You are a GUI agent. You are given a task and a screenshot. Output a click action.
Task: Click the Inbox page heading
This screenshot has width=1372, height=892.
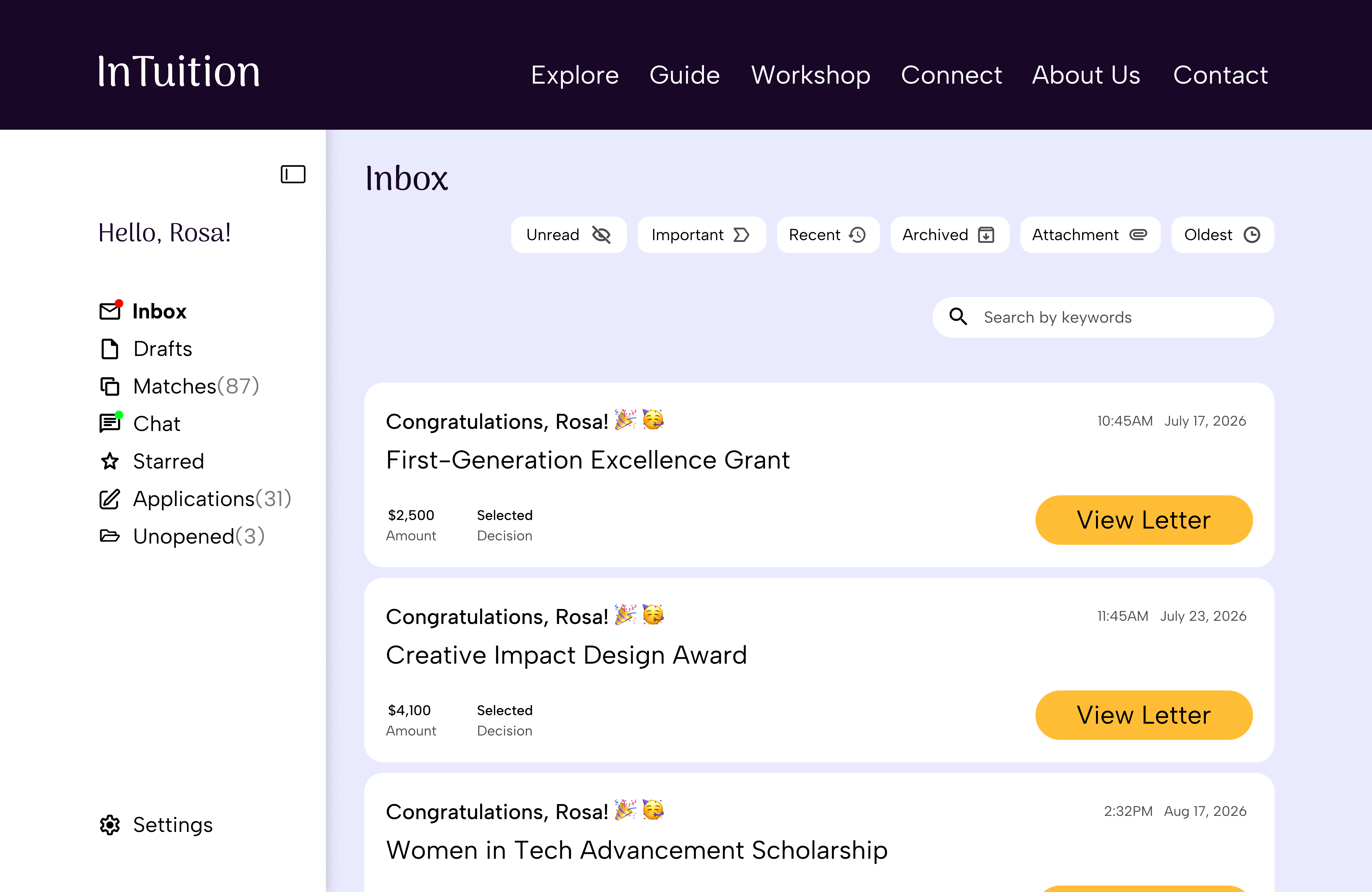tap(407, 178)
